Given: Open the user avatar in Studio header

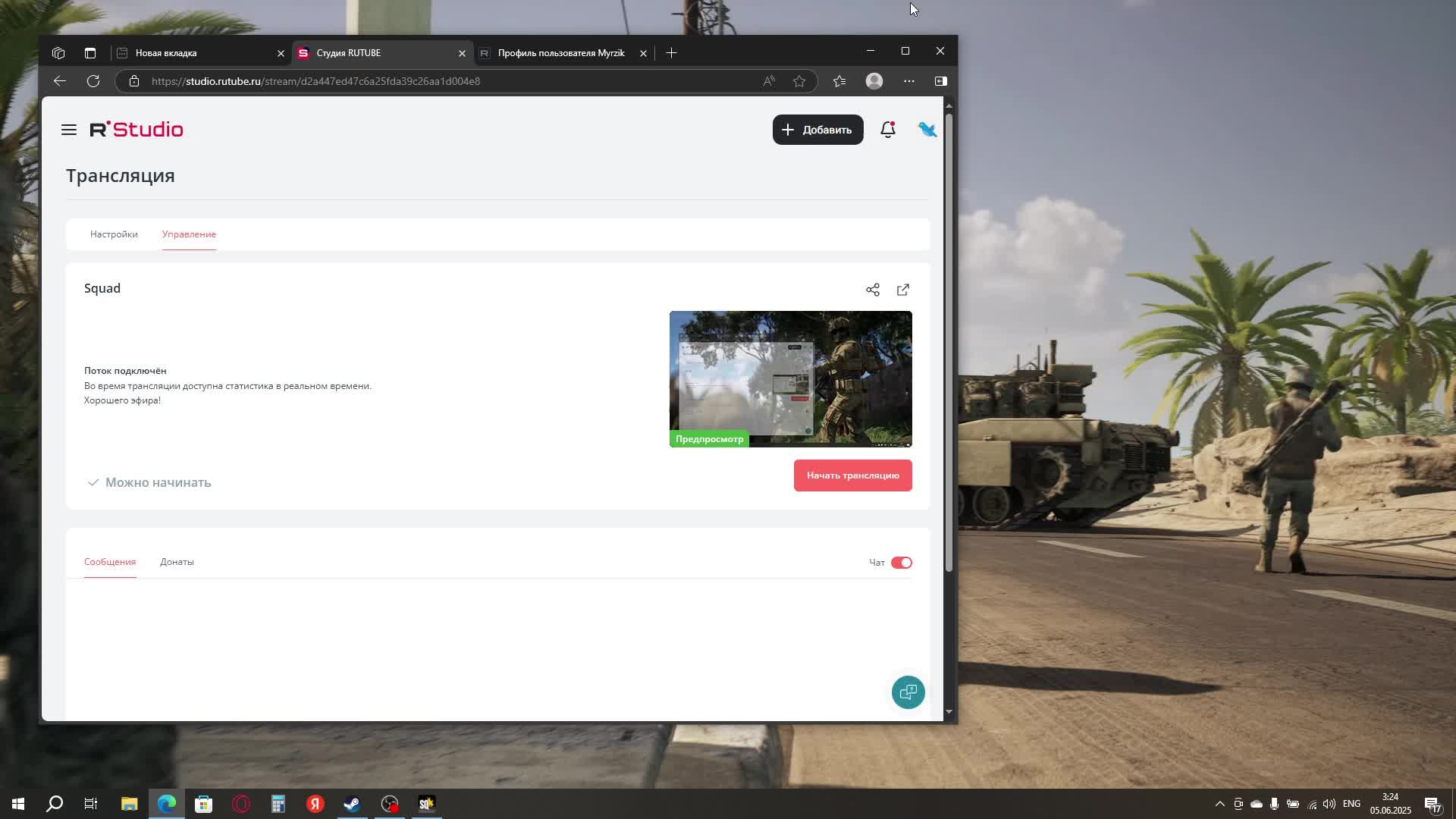Looking at the screenshot, I should click(927, 130).
